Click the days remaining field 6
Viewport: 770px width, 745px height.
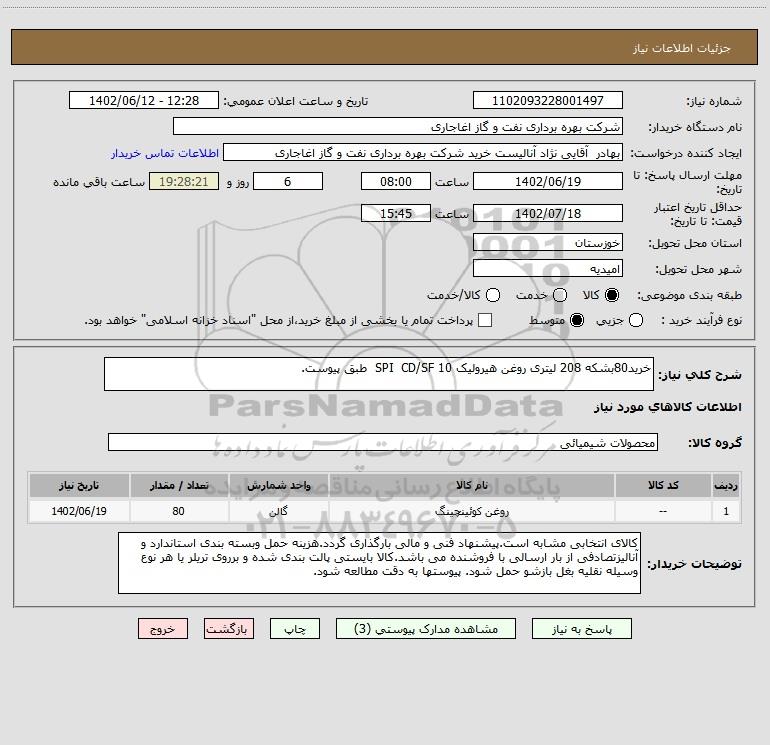point(288,181)
